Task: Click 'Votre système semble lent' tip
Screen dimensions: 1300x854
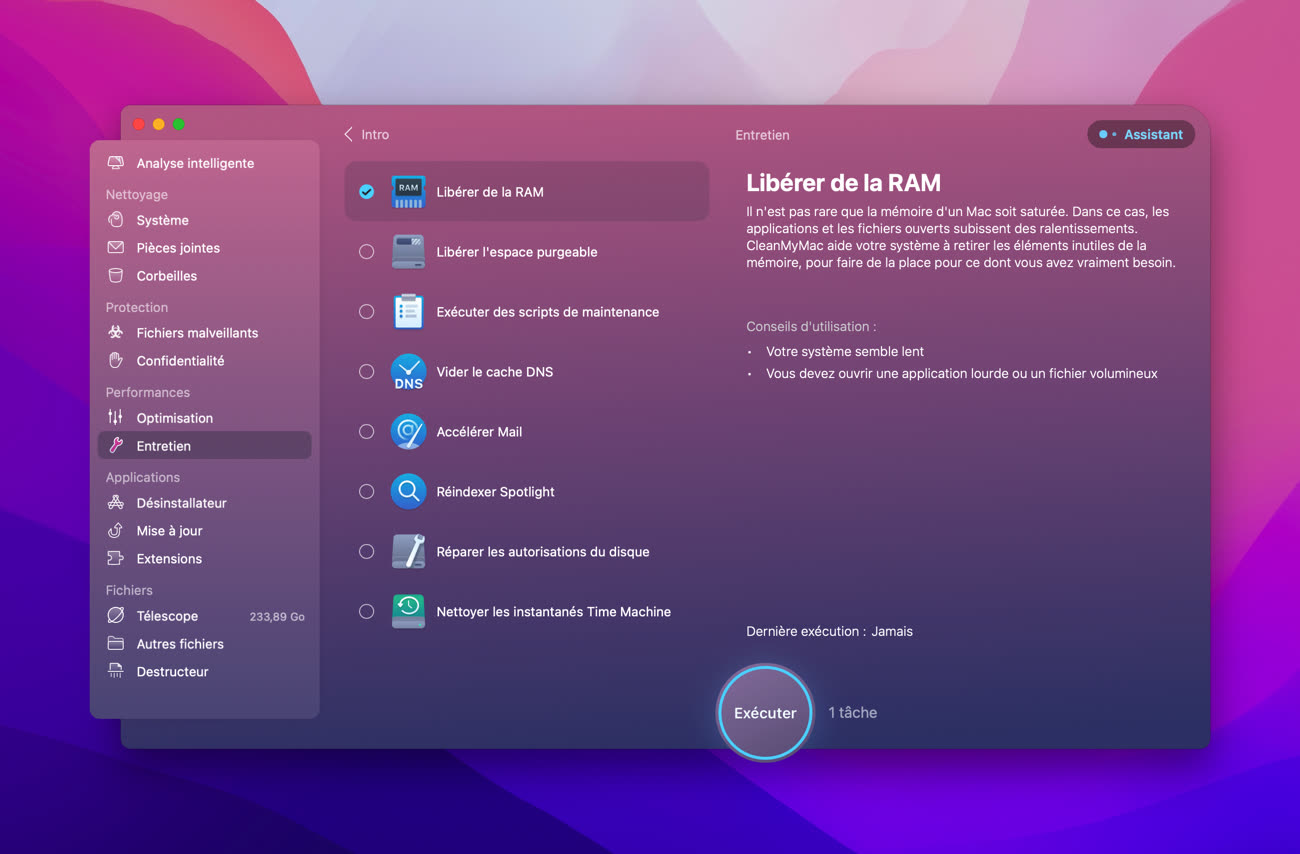Action: click(x=845, y=352)
